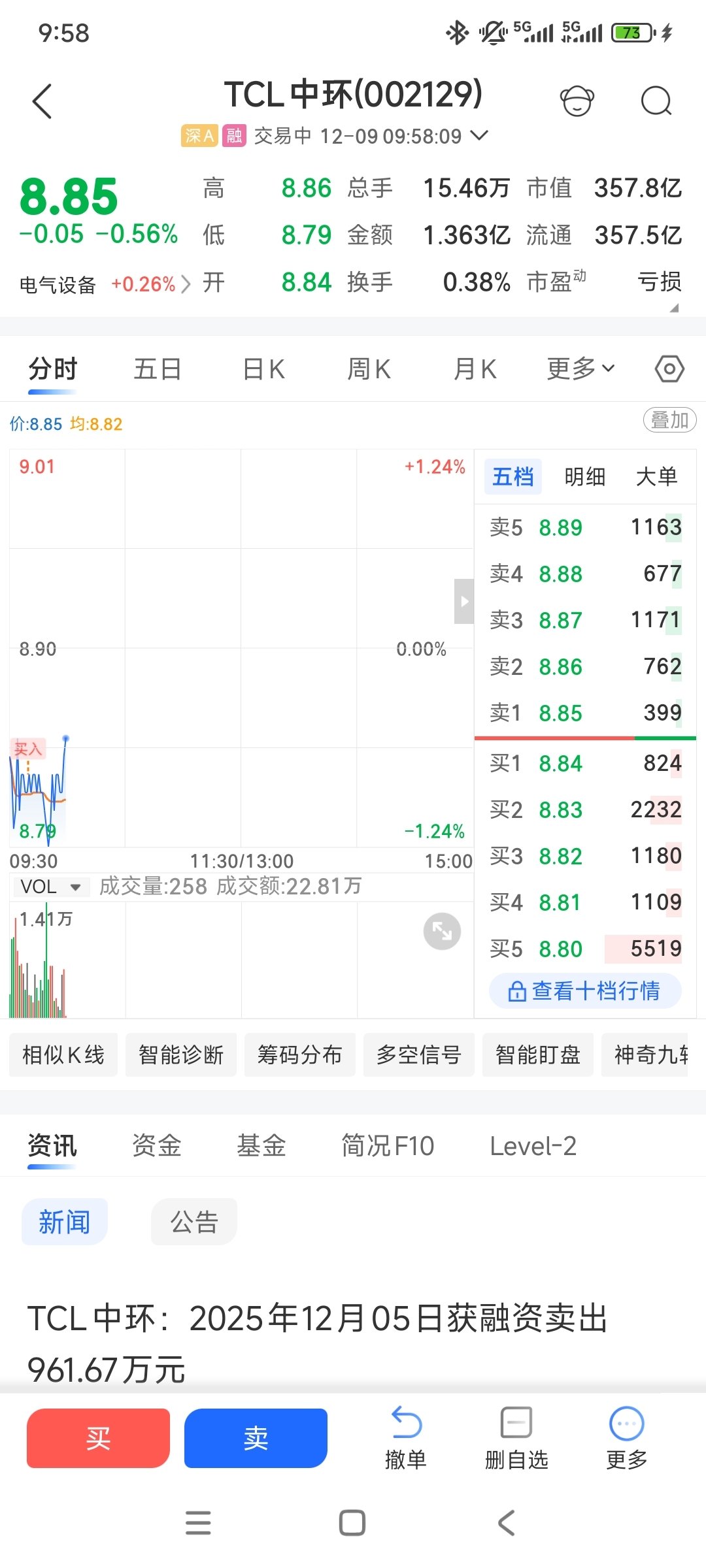706x1568 pixels.
Task: Open 相似K线 tool
Action: click(63, 1054)
